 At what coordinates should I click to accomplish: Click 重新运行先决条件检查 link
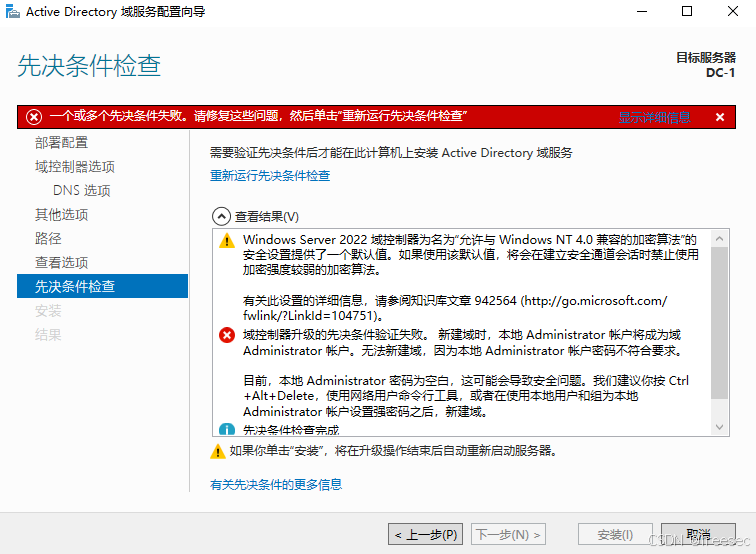coord(270,176)
